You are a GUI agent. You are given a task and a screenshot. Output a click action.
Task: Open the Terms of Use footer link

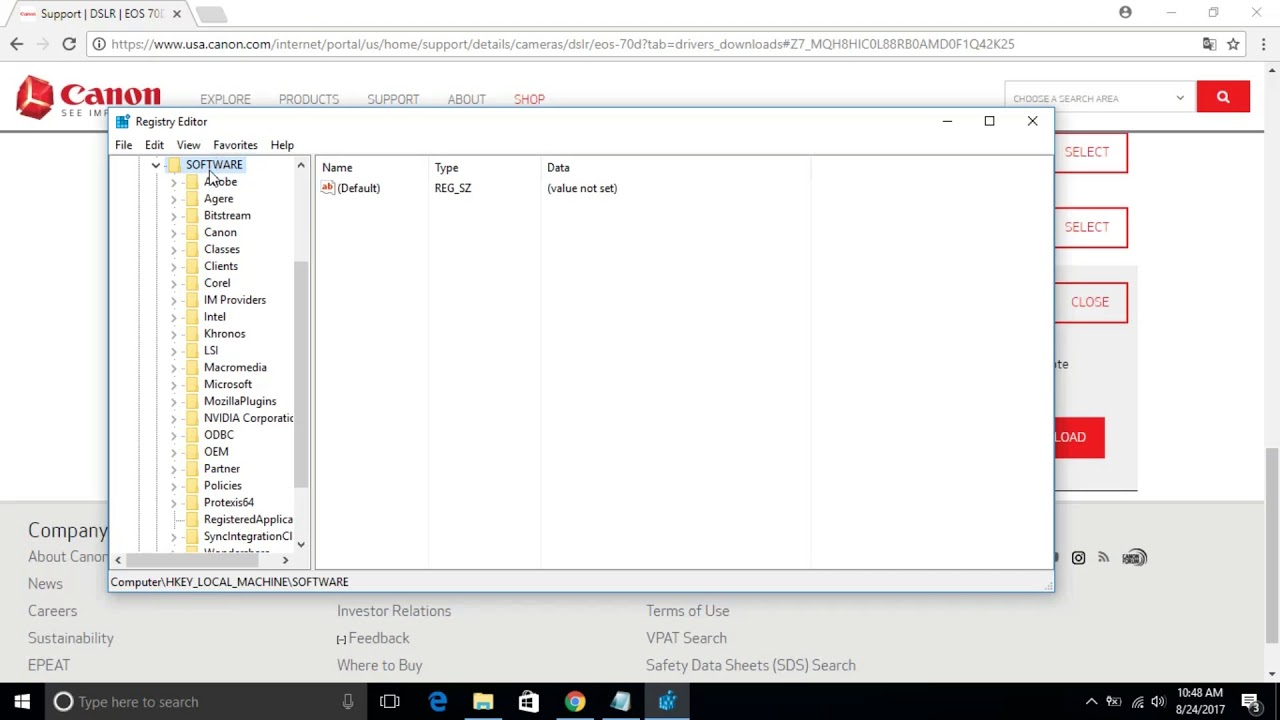point(687,611)
